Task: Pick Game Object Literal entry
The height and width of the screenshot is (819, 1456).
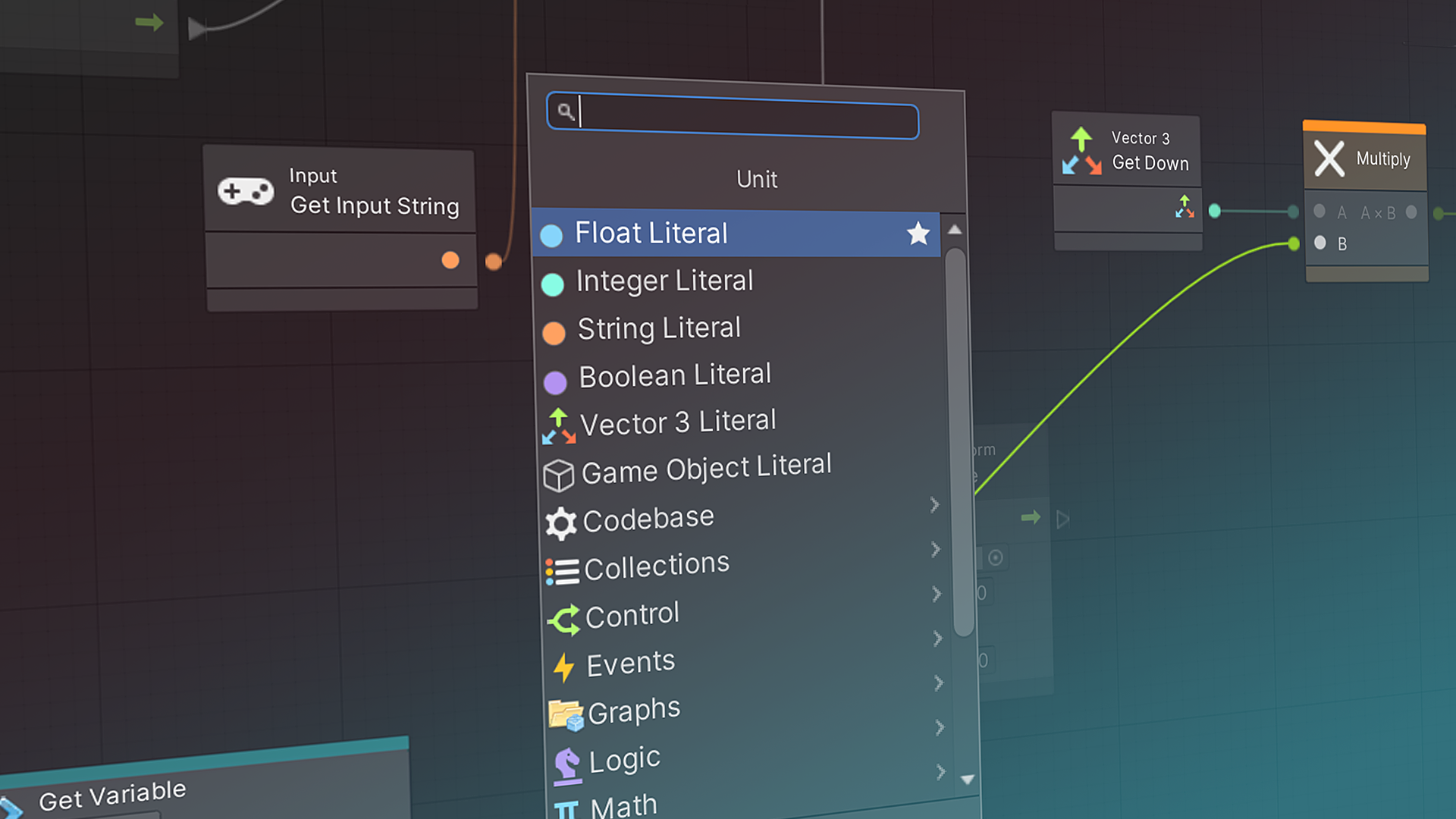Action: [x=705, y=469]
